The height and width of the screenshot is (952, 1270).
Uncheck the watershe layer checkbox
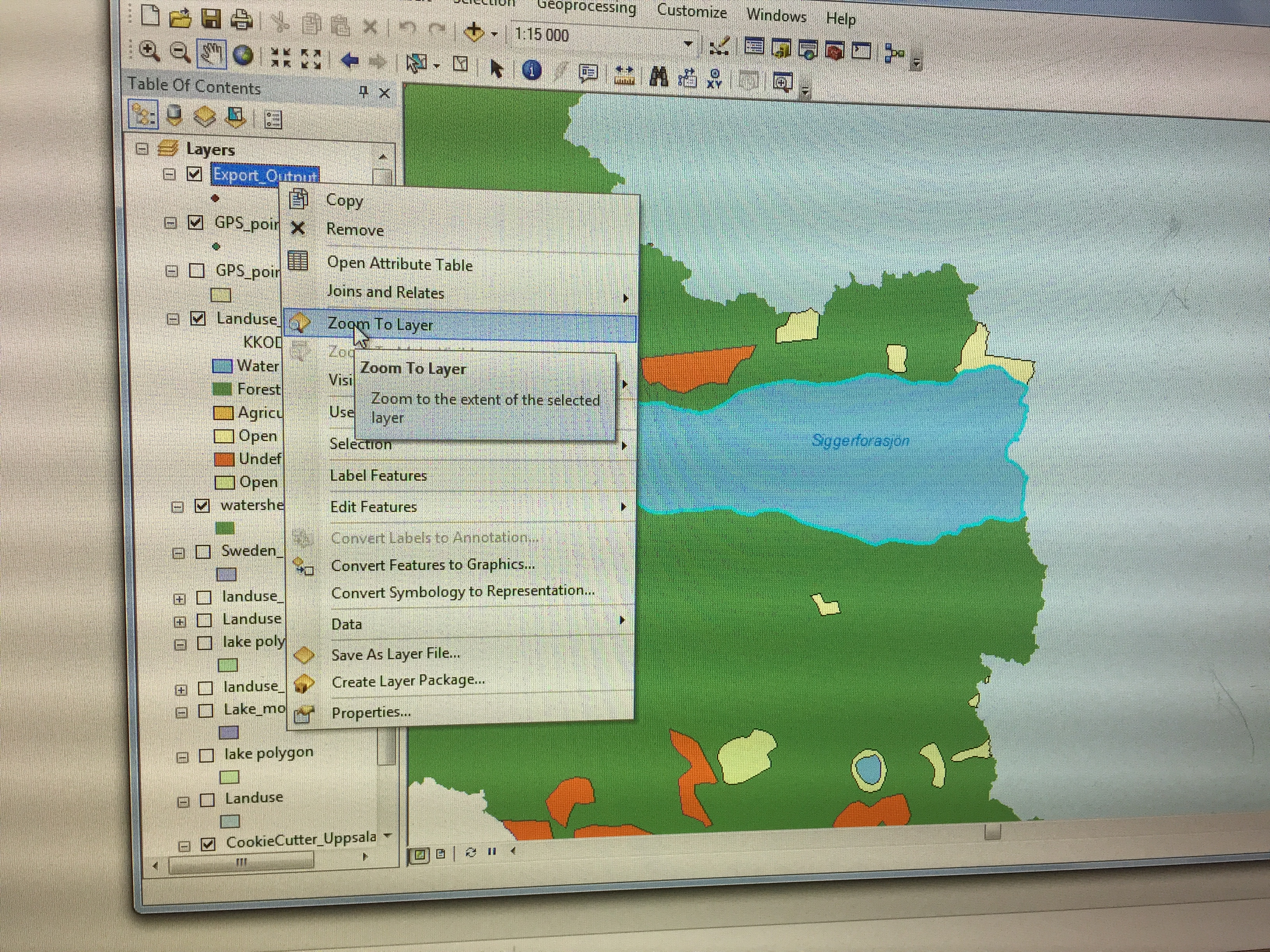pyautogui.click(x=202, y=506)
